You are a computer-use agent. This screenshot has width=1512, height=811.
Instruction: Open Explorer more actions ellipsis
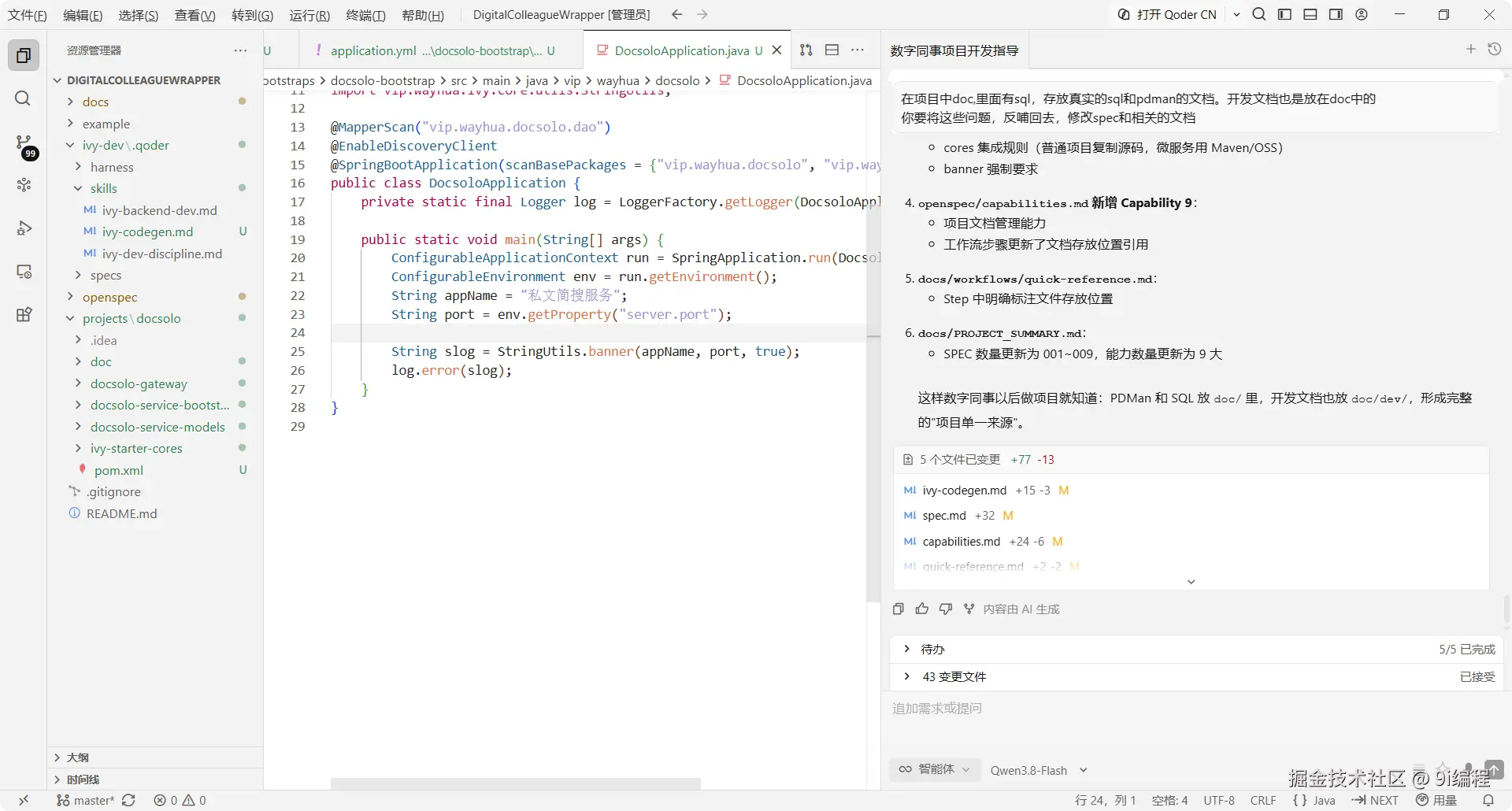pyautogui.click(x=240, y=50)
